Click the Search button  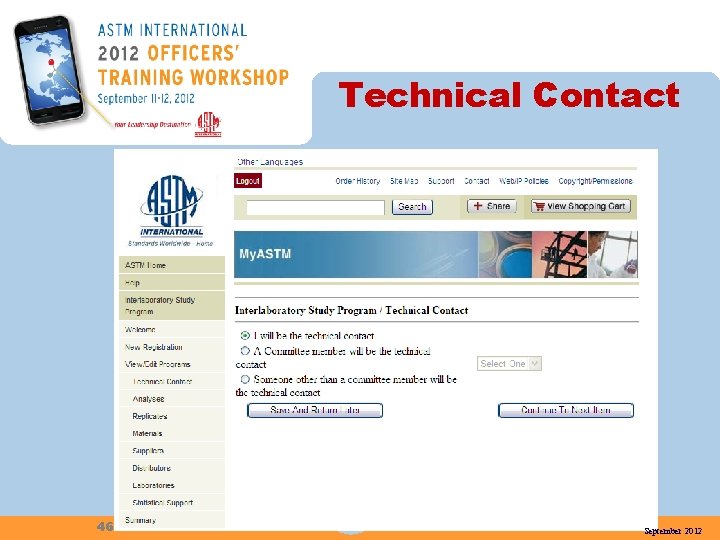click(x=412, y=207)
